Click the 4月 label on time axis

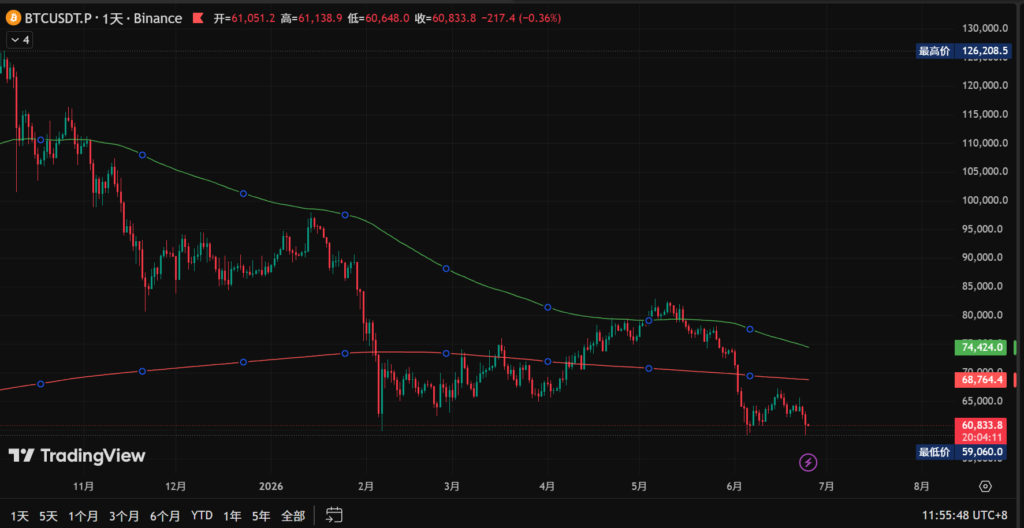pyautogui.click(x=547, y=486)
